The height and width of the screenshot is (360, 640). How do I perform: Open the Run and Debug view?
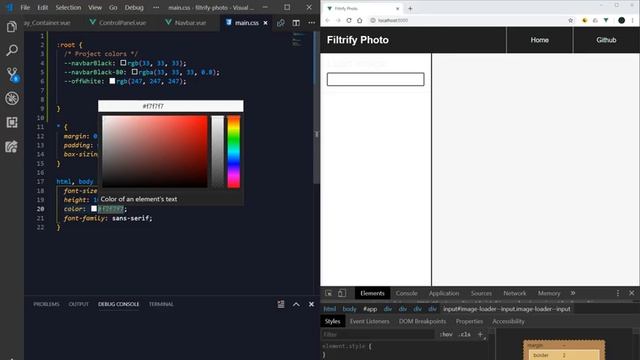point(12,98)
